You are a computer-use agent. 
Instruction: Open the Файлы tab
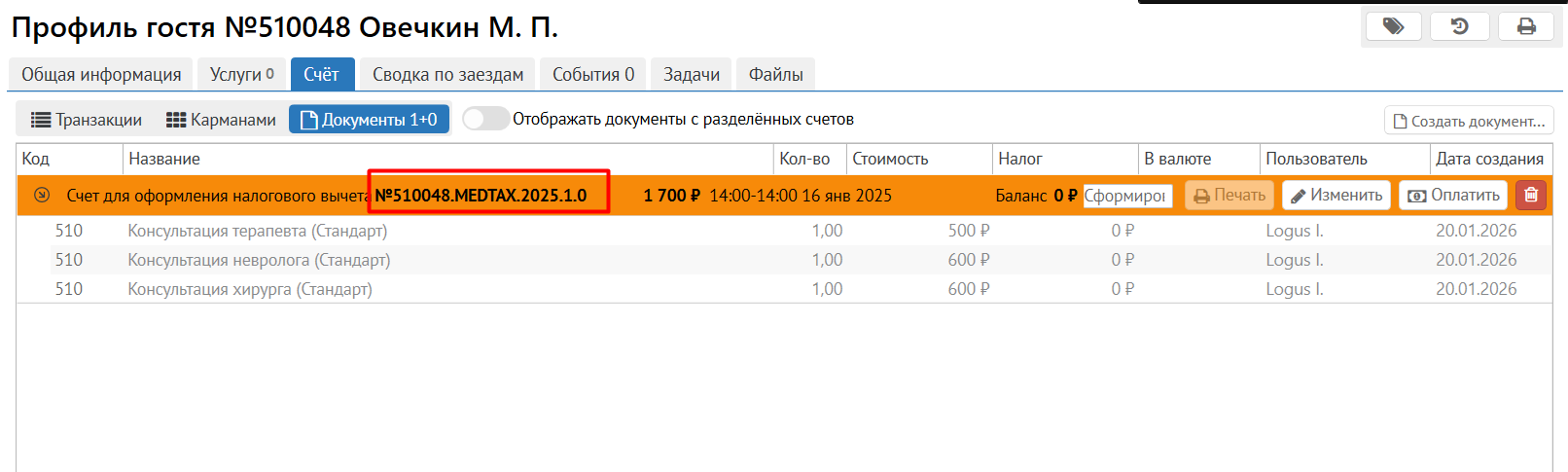(x=775, y=74)
